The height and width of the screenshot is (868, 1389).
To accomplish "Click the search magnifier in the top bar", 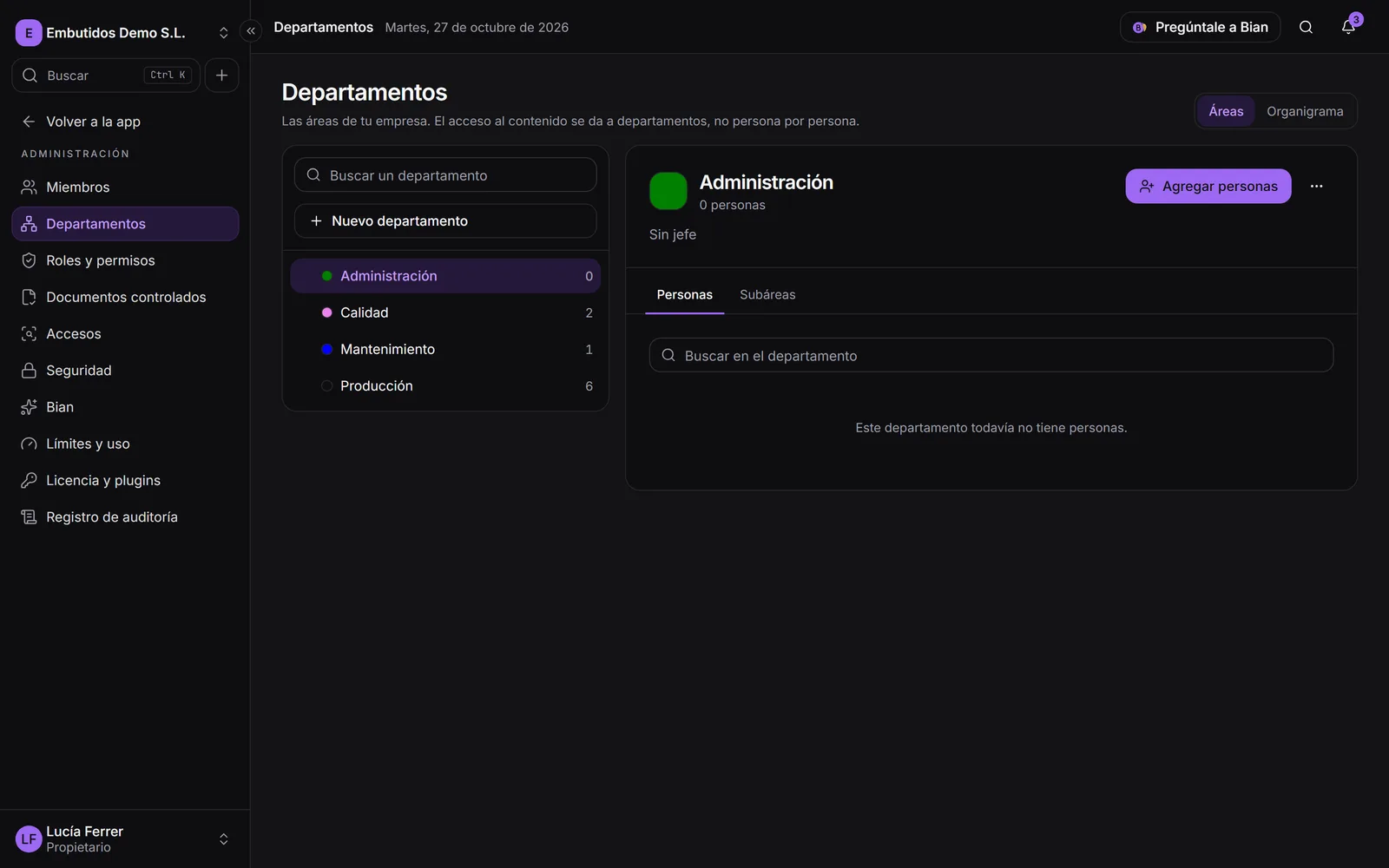I will pyautogui.click(x=1306, y=27).
